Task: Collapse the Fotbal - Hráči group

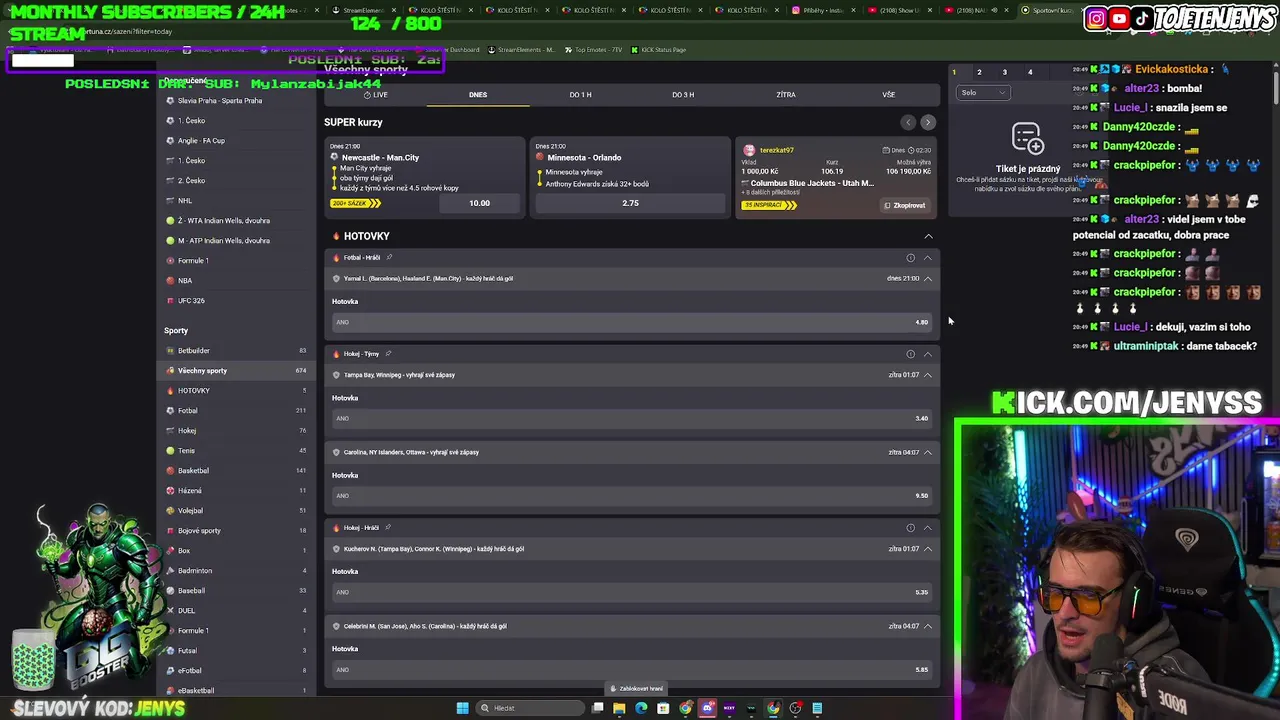Action: [x=928, y=257]
